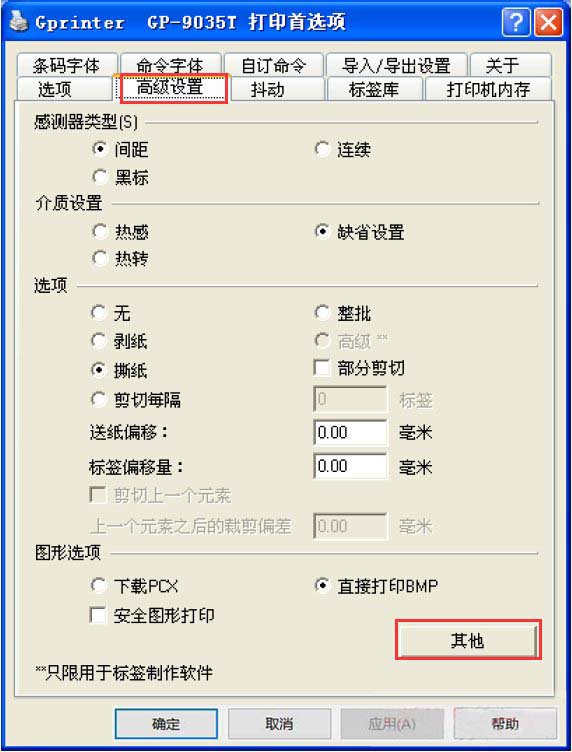Click the 其他 button
The height and width of the screenshot is (752, 572).
pyautogui.click(x=467, y=640)
